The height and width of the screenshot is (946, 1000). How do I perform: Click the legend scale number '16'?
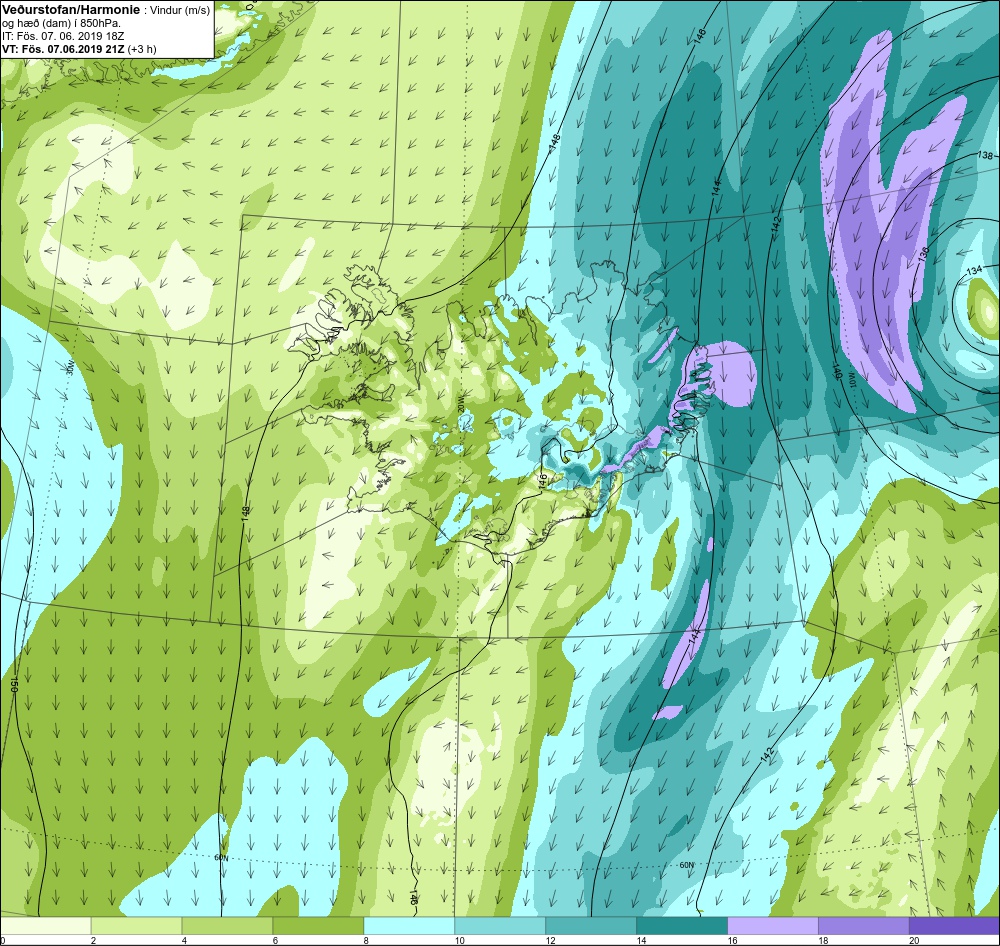point(732,940)
